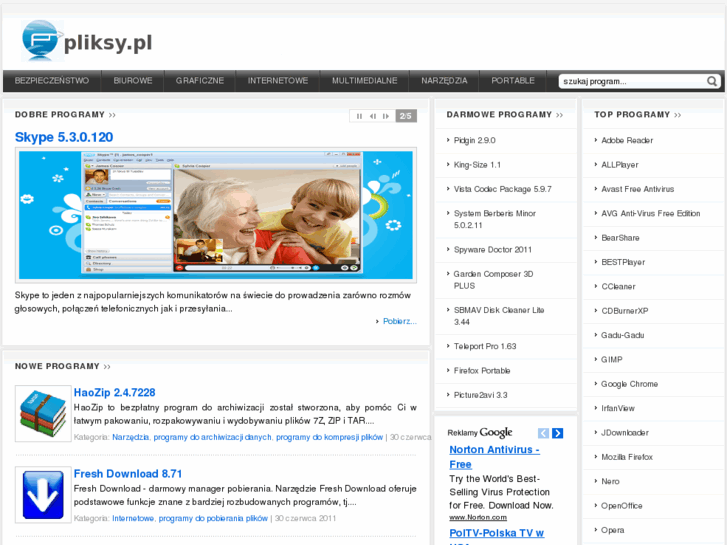The image size is (727, 545).
Task: Open King-Size 1.1 from free programs
Action: point(477,165)
